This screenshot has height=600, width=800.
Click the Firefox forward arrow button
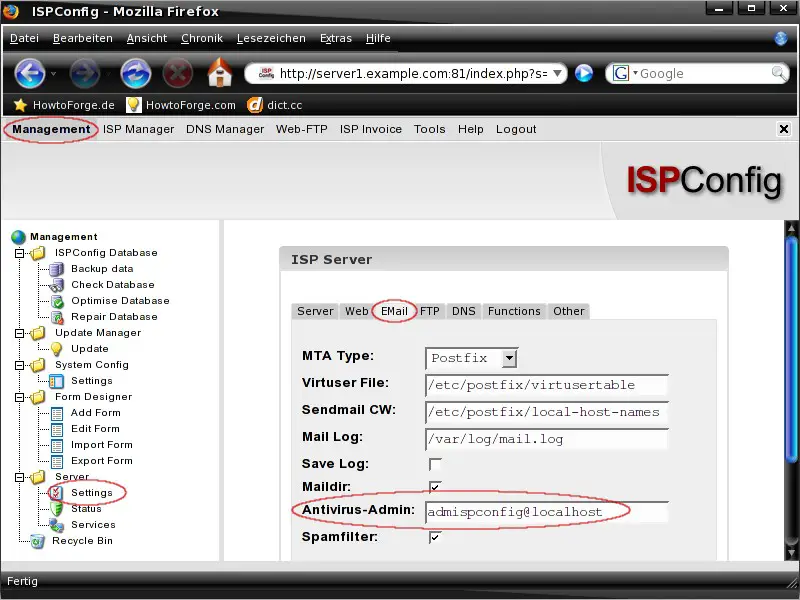pyautogui.click(x=85, y=73)
